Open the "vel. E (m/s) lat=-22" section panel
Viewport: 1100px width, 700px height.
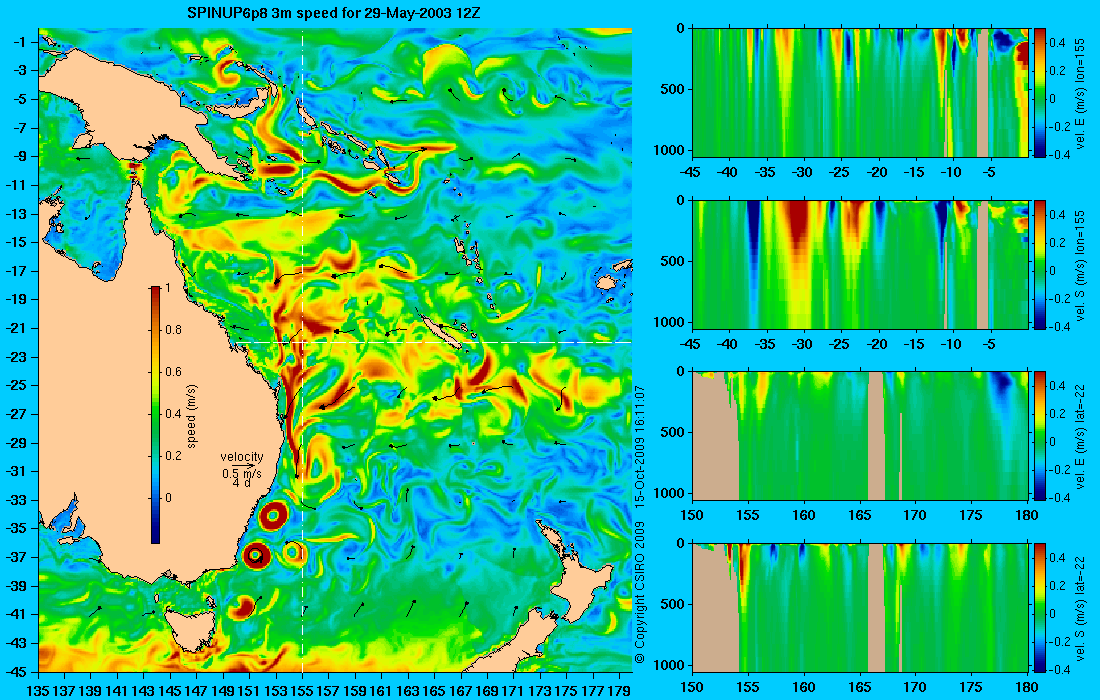(x=860, y=436)
